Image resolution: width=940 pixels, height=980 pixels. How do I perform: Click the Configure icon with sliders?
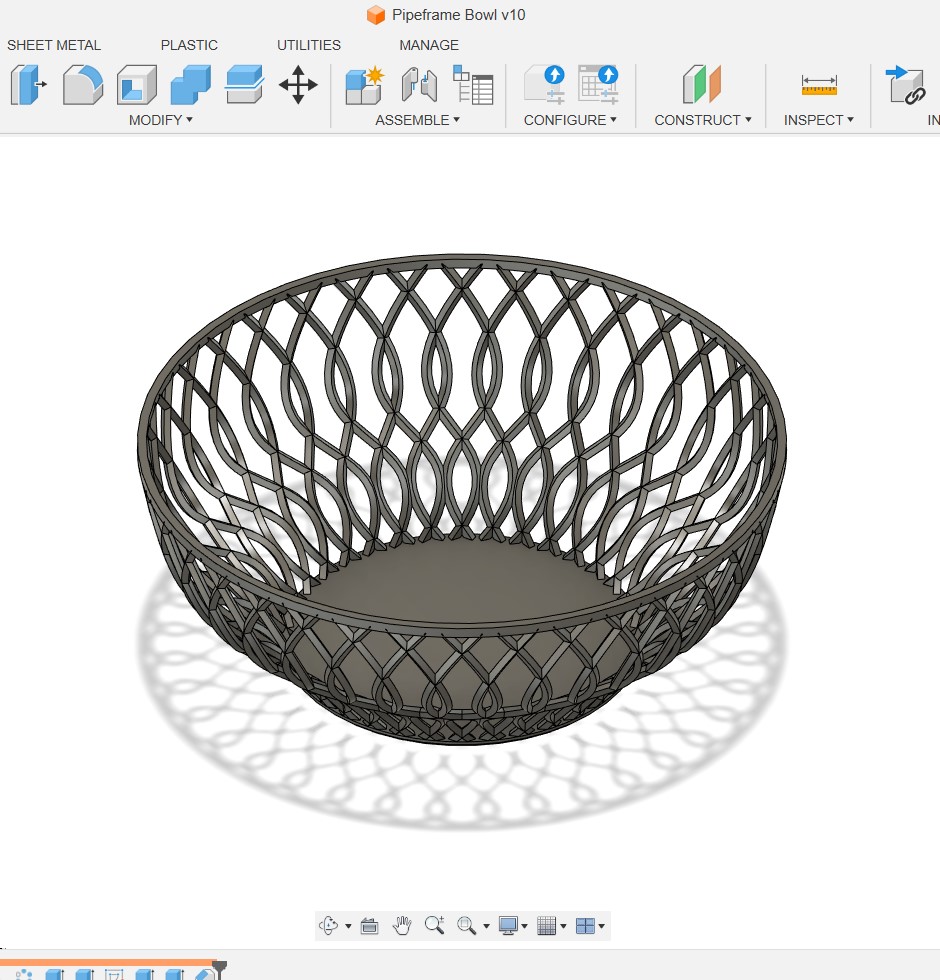pyautogui.click(x=544, y=84)
